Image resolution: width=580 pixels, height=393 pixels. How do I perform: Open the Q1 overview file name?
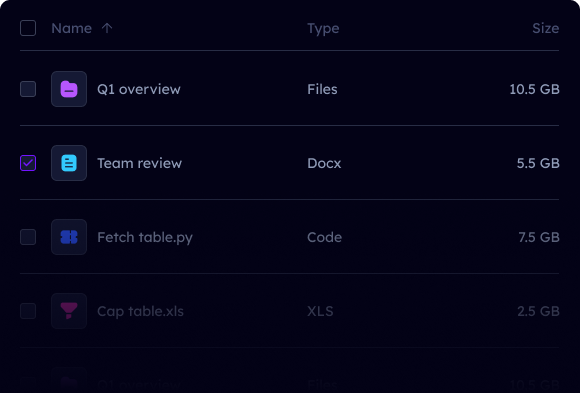click(139, 89)
